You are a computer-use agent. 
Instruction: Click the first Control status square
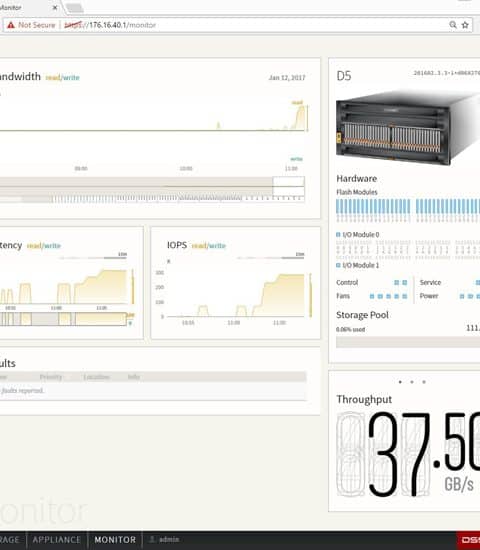coord(396,283)
